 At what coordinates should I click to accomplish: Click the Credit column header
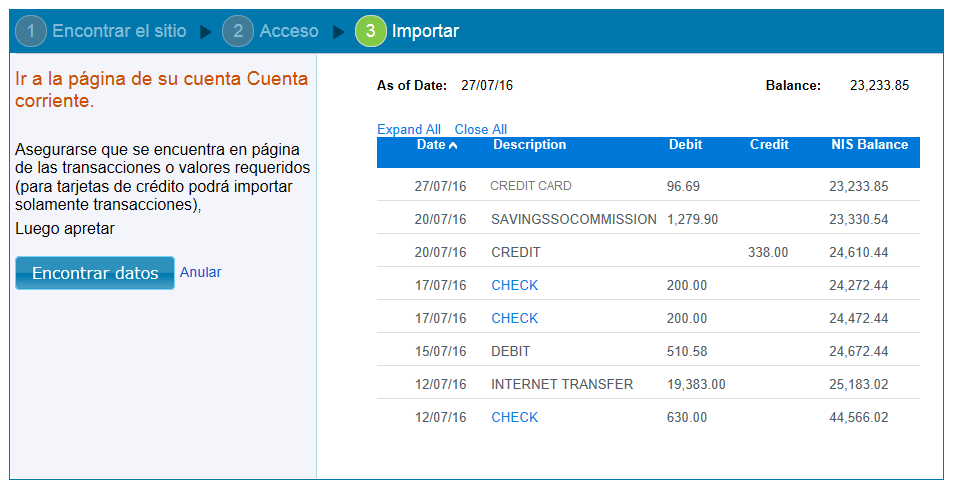coord(769,145)
